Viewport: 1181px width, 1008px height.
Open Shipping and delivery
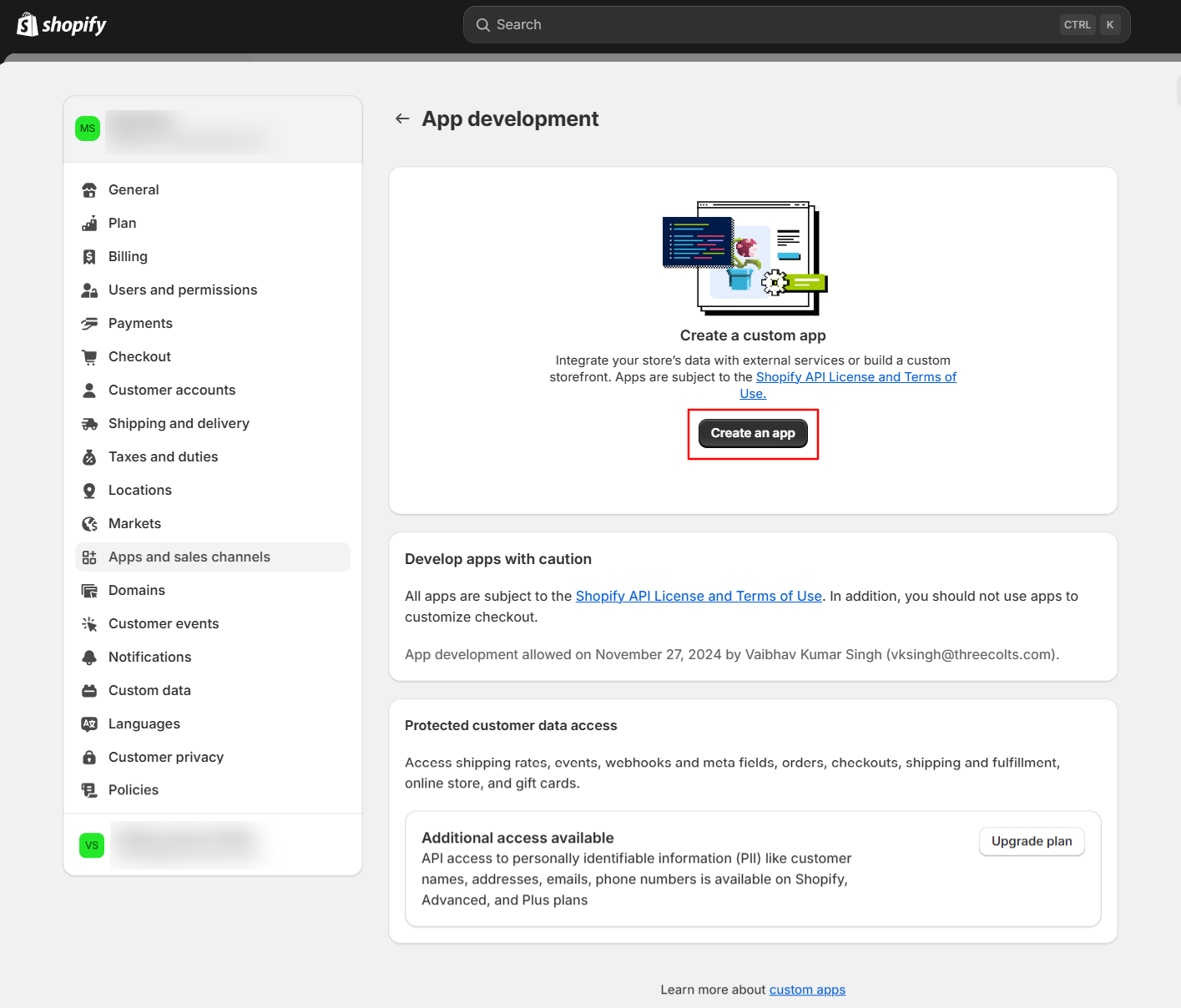(213, 424)
